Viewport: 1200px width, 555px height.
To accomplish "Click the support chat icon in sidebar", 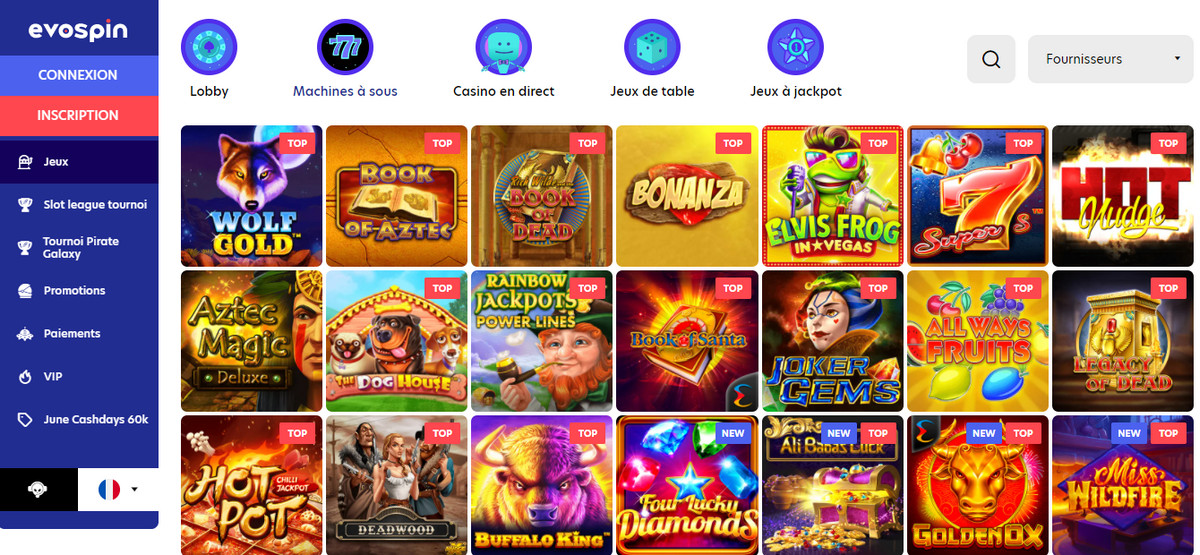I will point(38,490).
